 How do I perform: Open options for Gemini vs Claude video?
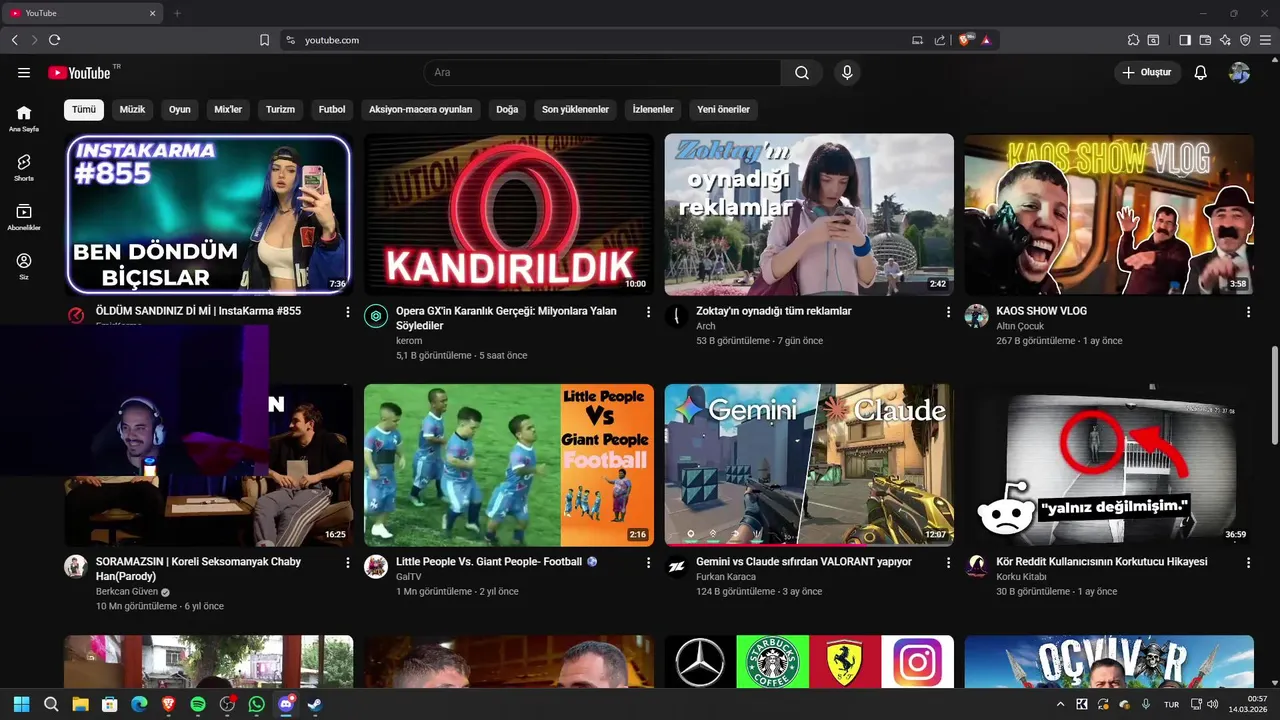948,563
